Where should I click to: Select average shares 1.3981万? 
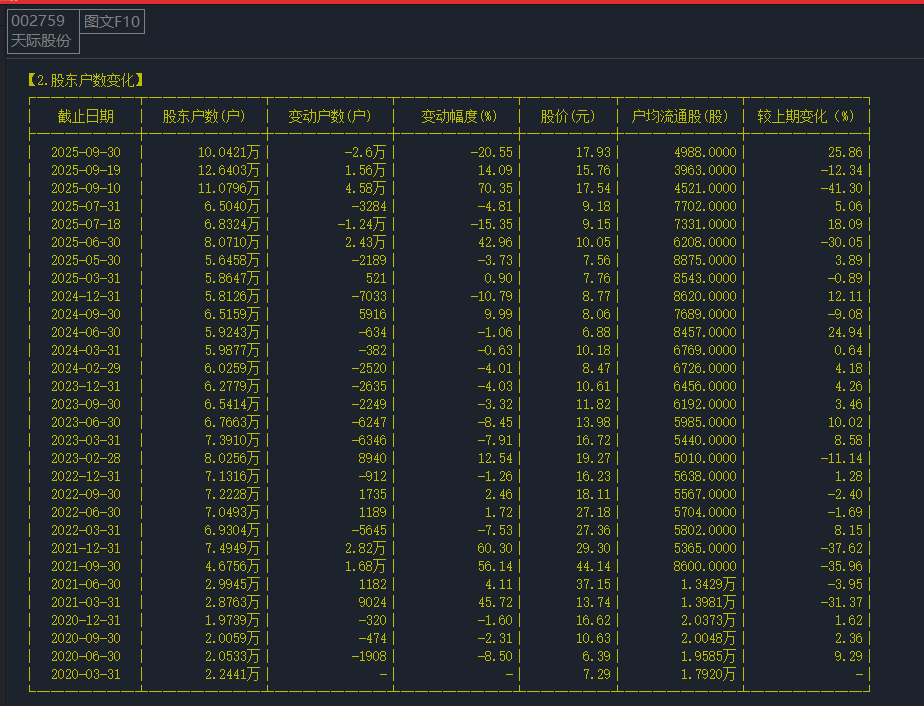click(x=708, y=602)
